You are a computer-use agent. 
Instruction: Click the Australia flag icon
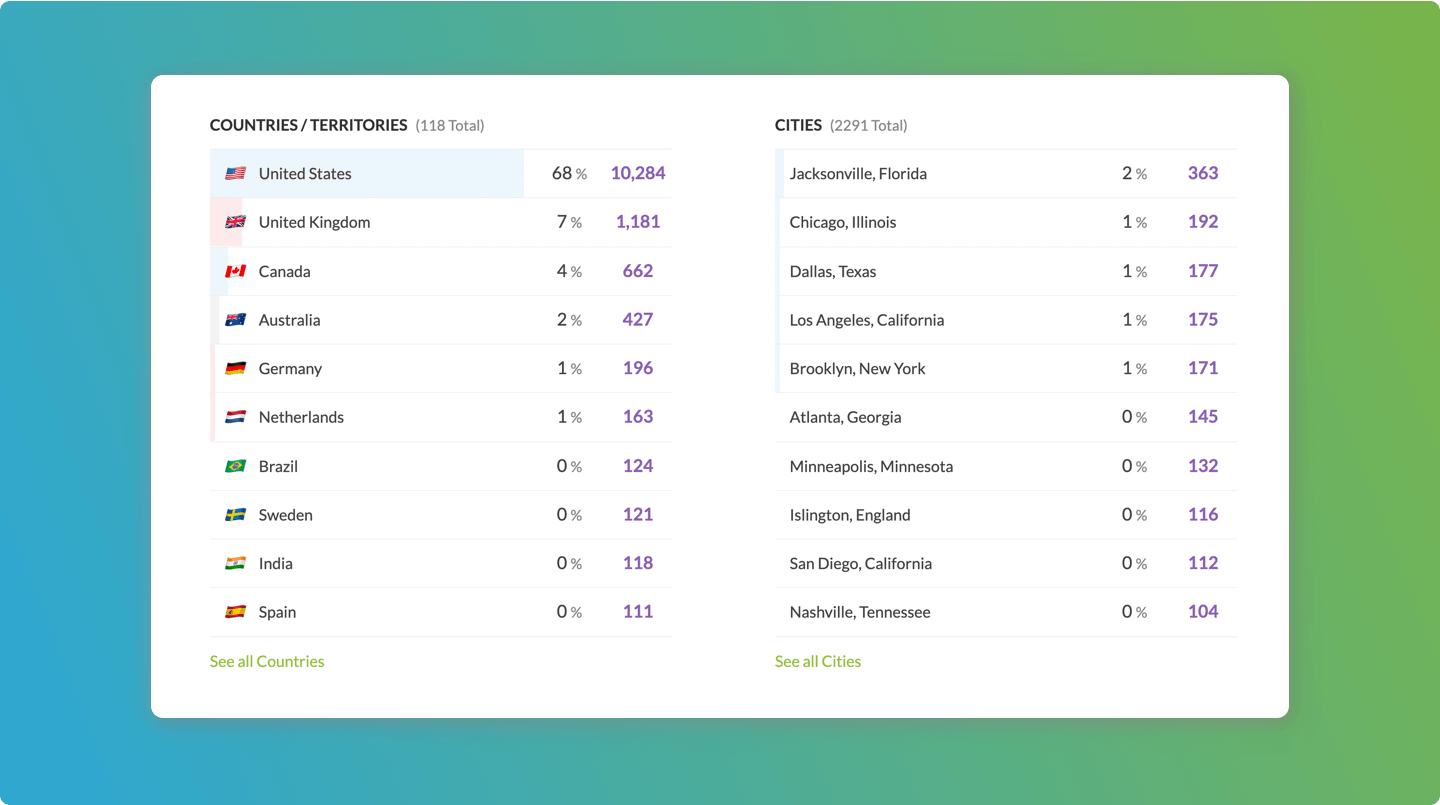click(235, 320)
